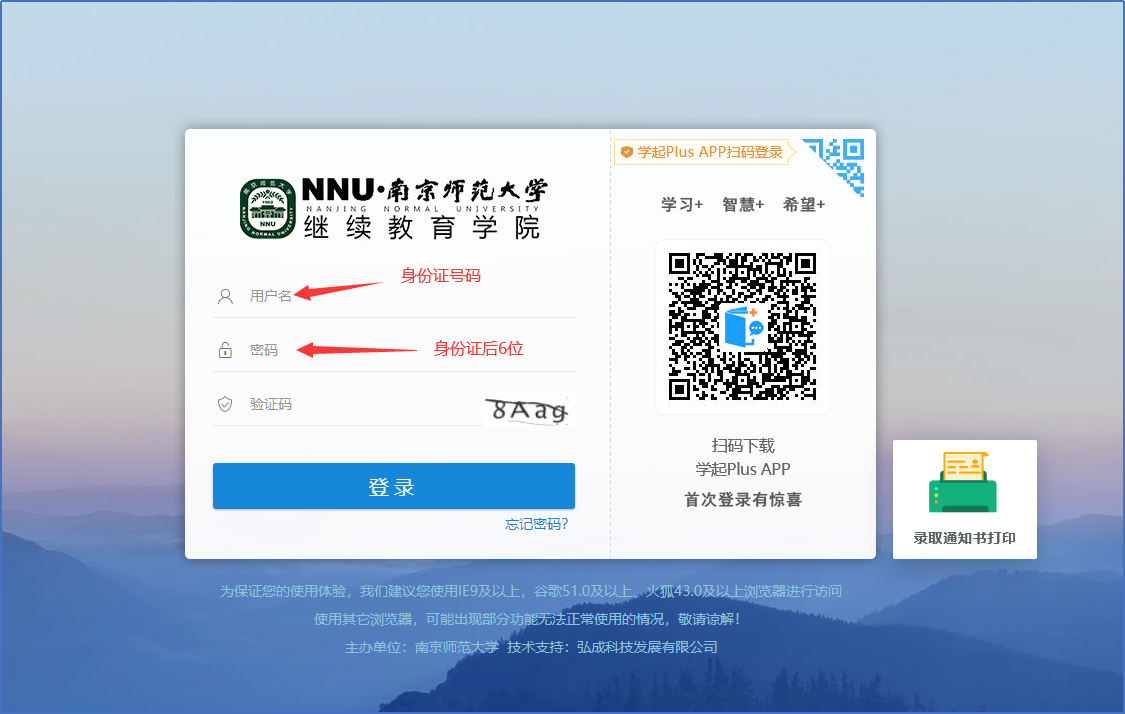1125x714 pixels.
Task: Refresh the 8Aag captcha image
Action: 529,410
